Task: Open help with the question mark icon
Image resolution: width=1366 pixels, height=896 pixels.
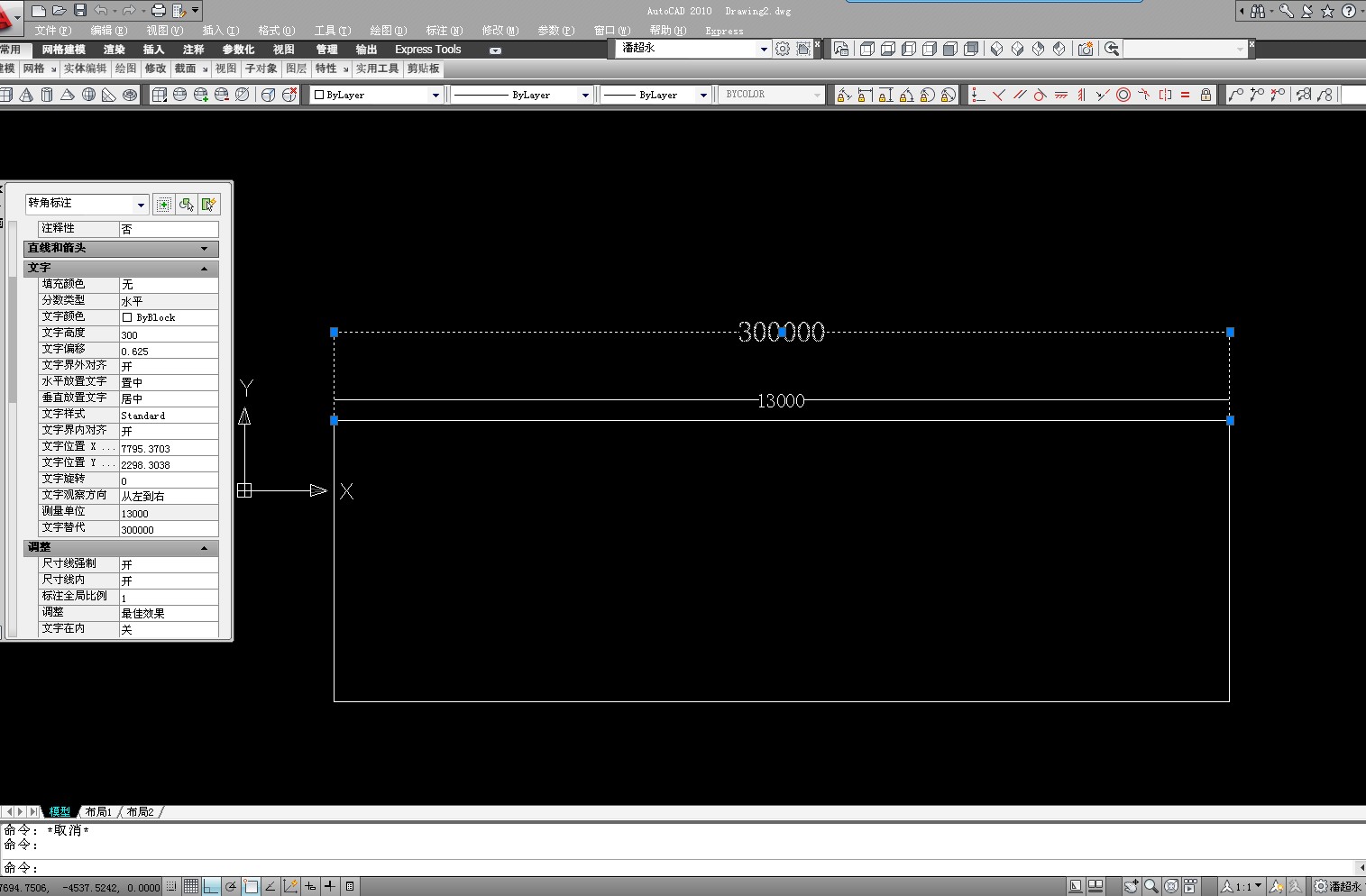Action: [x=1348, y=11]
